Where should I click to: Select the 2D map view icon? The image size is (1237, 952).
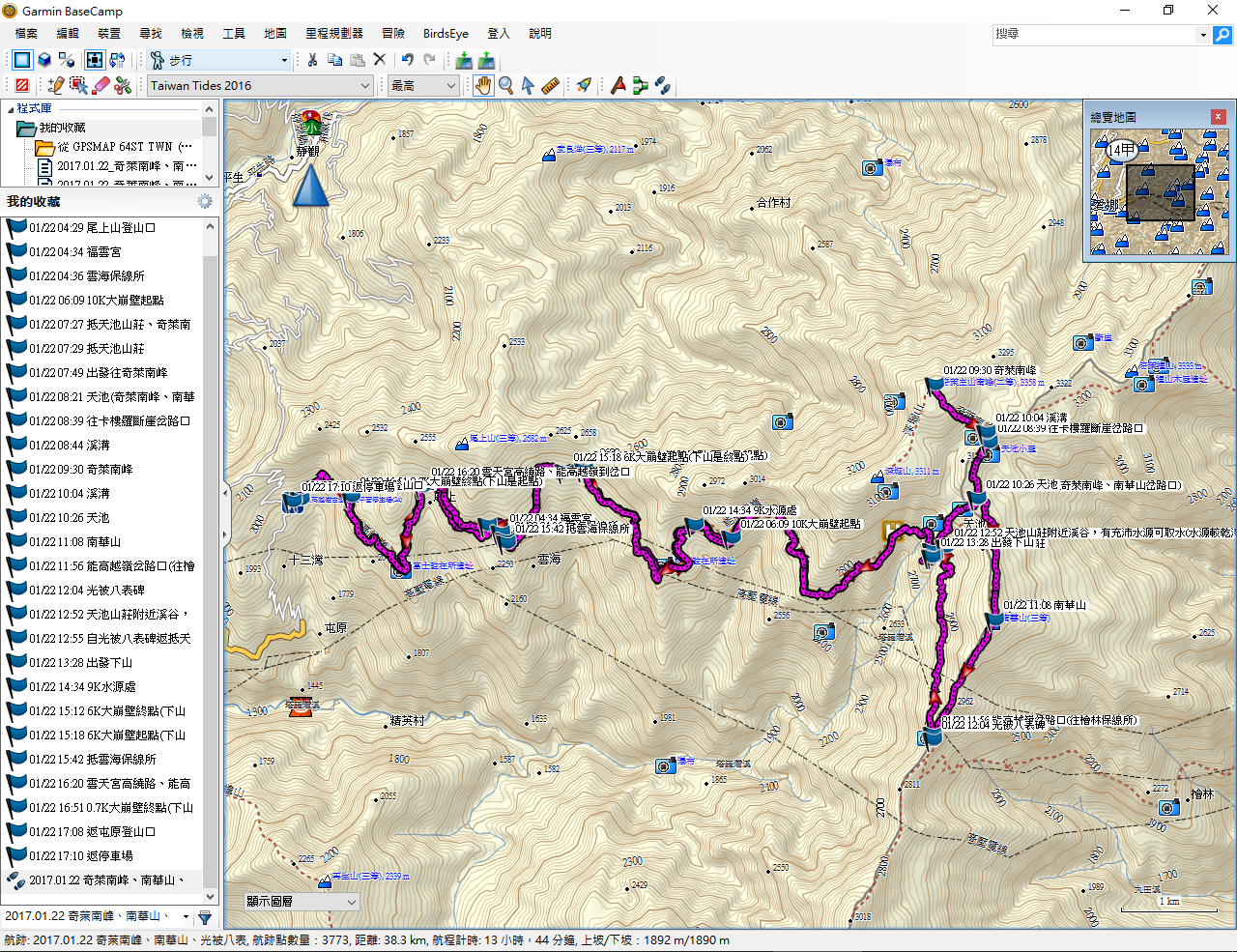[21, 60]
